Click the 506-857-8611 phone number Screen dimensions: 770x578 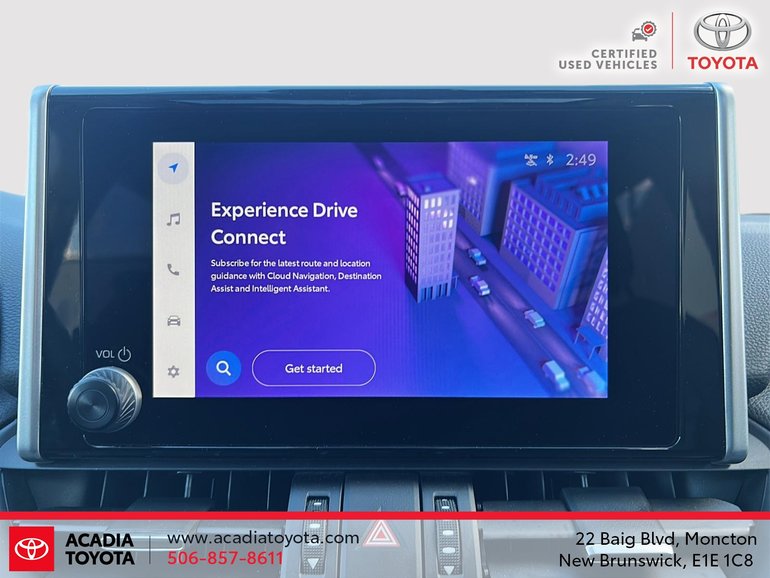tap(224, 558)
